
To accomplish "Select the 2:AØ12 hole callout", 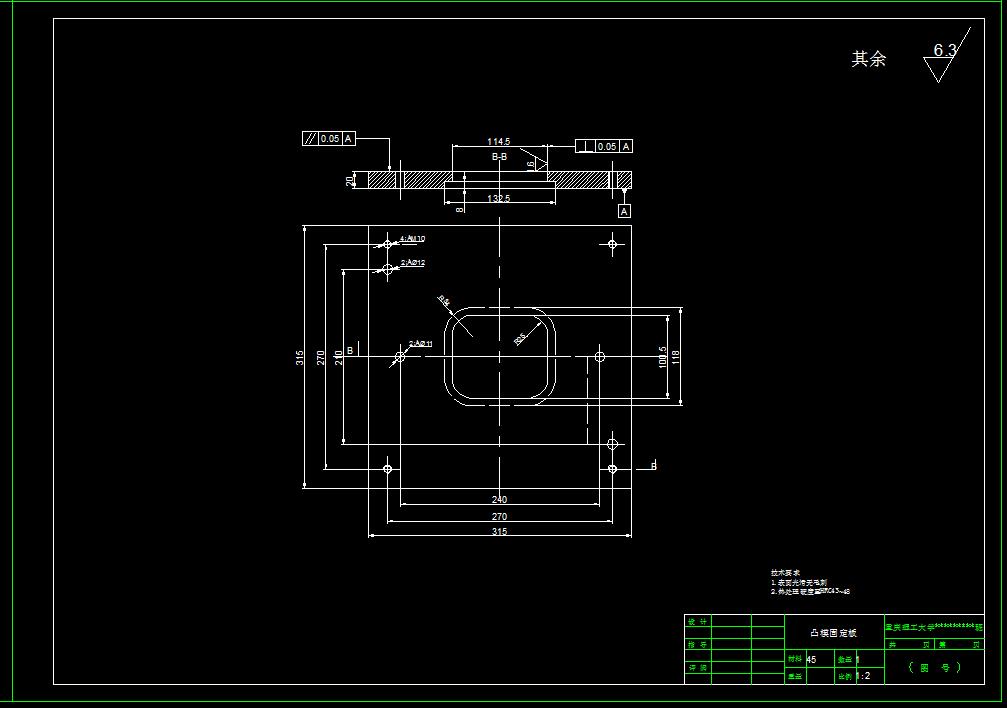I will coord(413,263).
